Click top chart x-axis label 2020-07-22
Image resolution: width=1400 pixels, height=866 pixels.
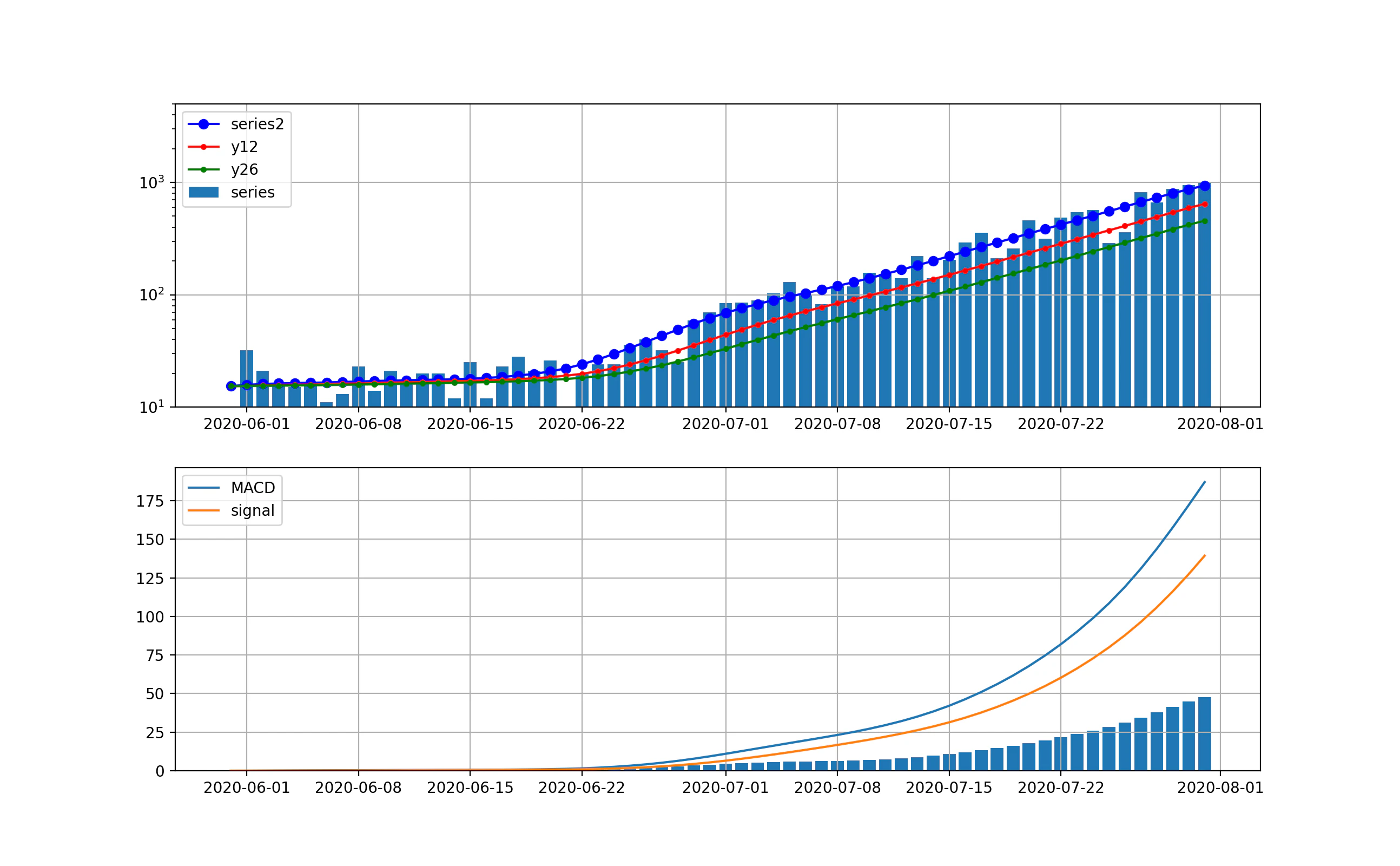pyautogui.click(x=1061, y=424)
